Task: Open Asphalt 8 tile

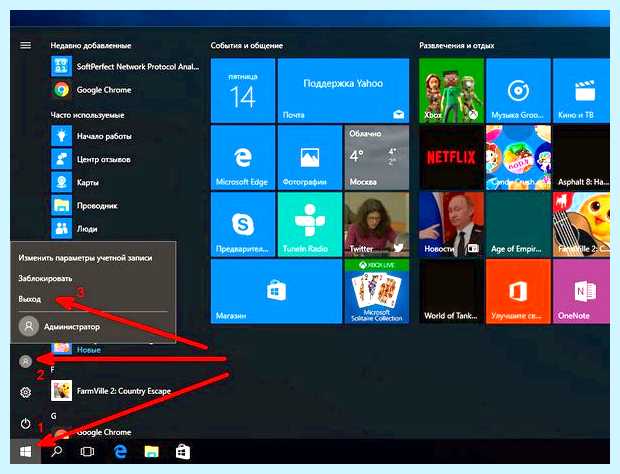Action: (x=581, y=157)
